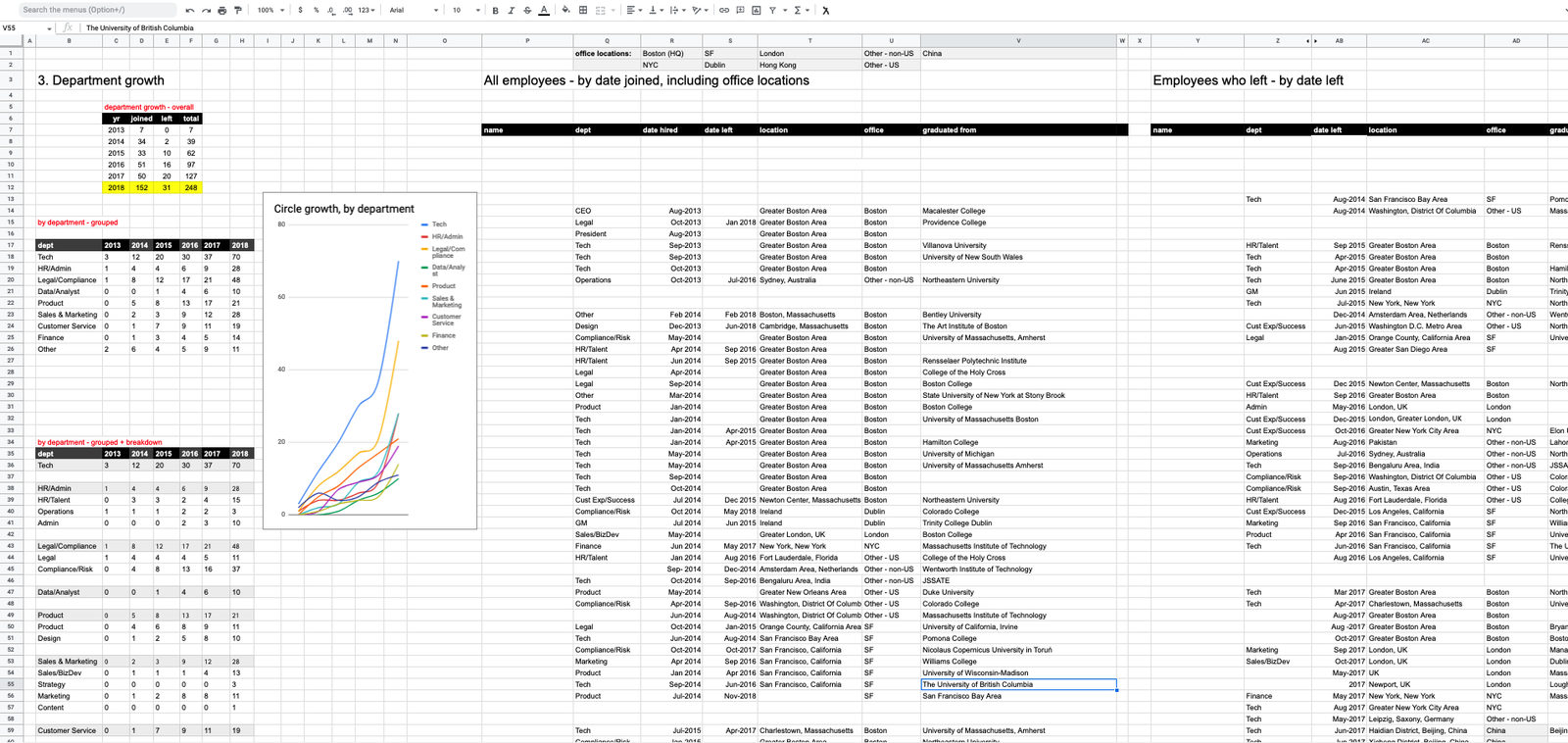This screenshot has width=1568, height=743.
Task: Click the Insert comment icon
Action: click(740, 10)
